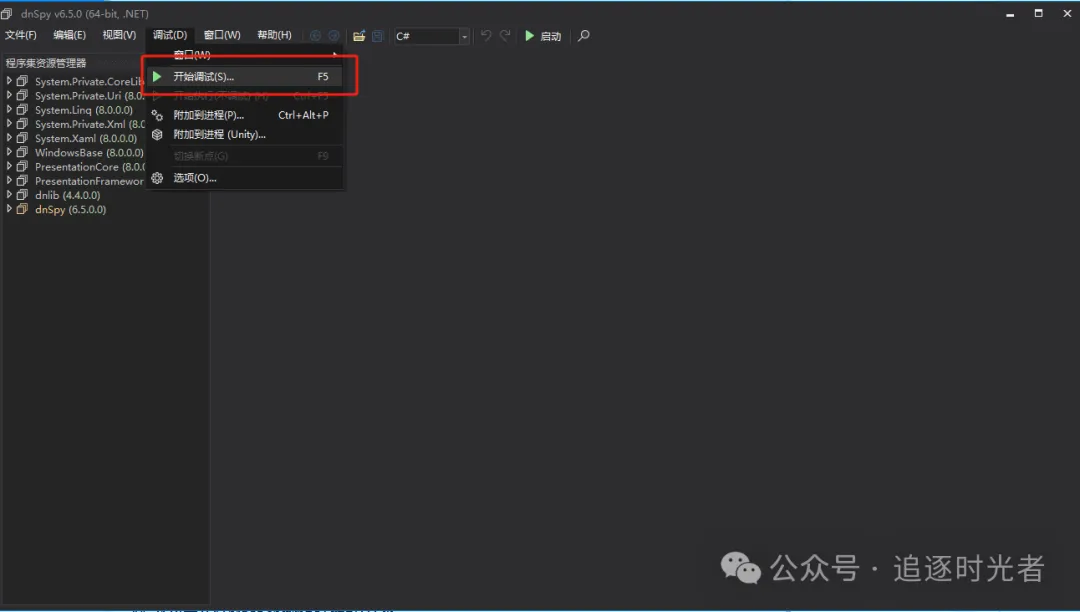Select the PresentationCore assembly name
1080x612 pixels.
pos(90,167)
